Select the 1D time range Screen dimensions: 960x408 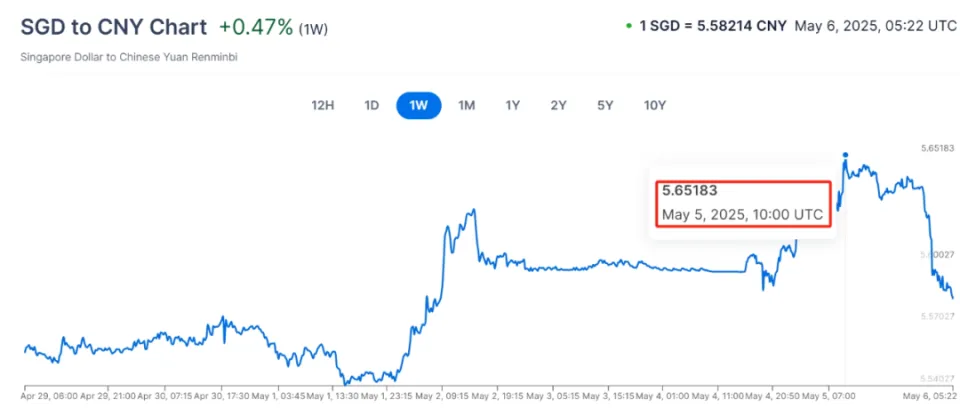pos(372,105)
